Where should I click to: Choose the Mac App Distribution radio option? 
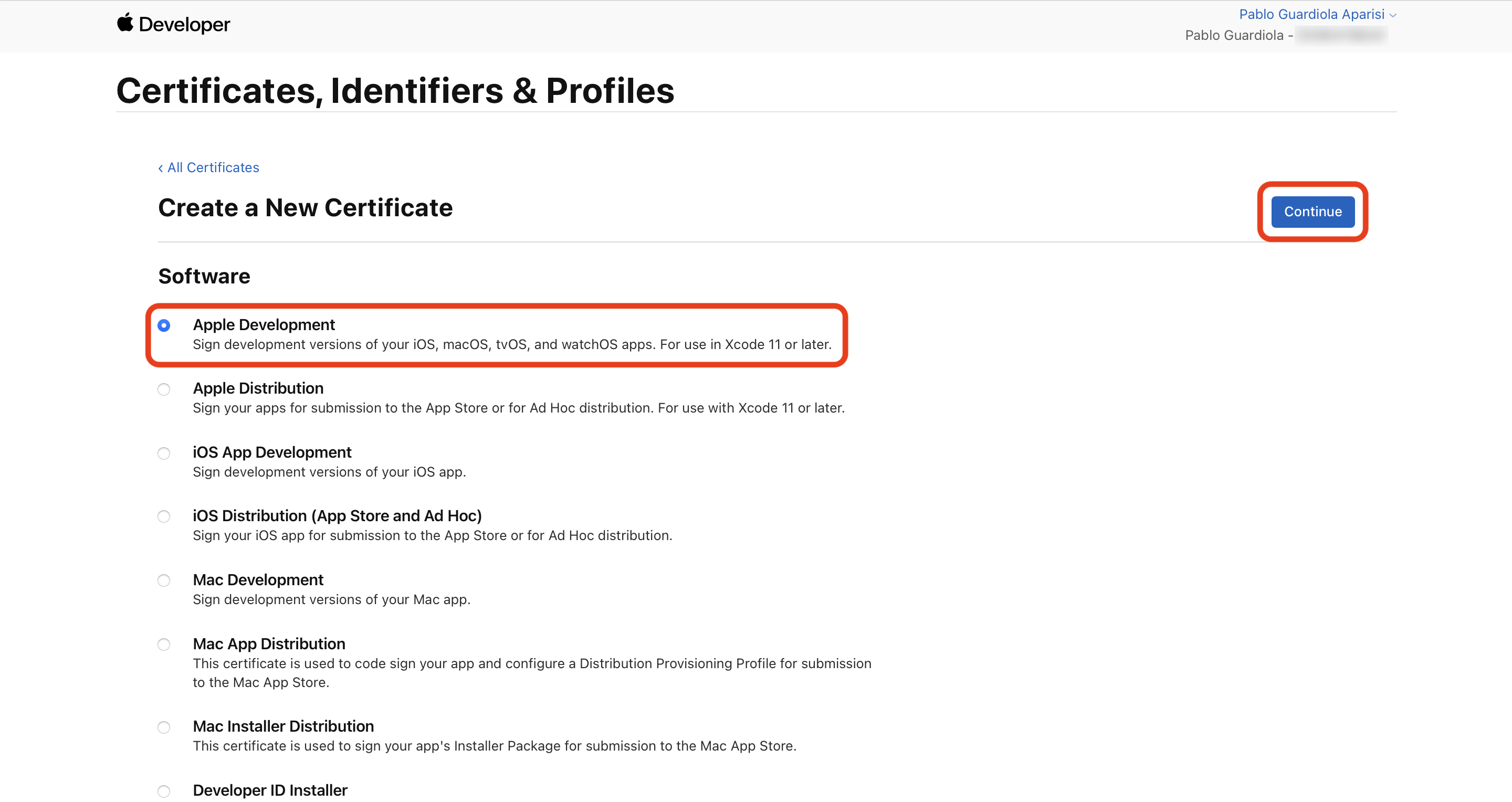tap(164, 645)
